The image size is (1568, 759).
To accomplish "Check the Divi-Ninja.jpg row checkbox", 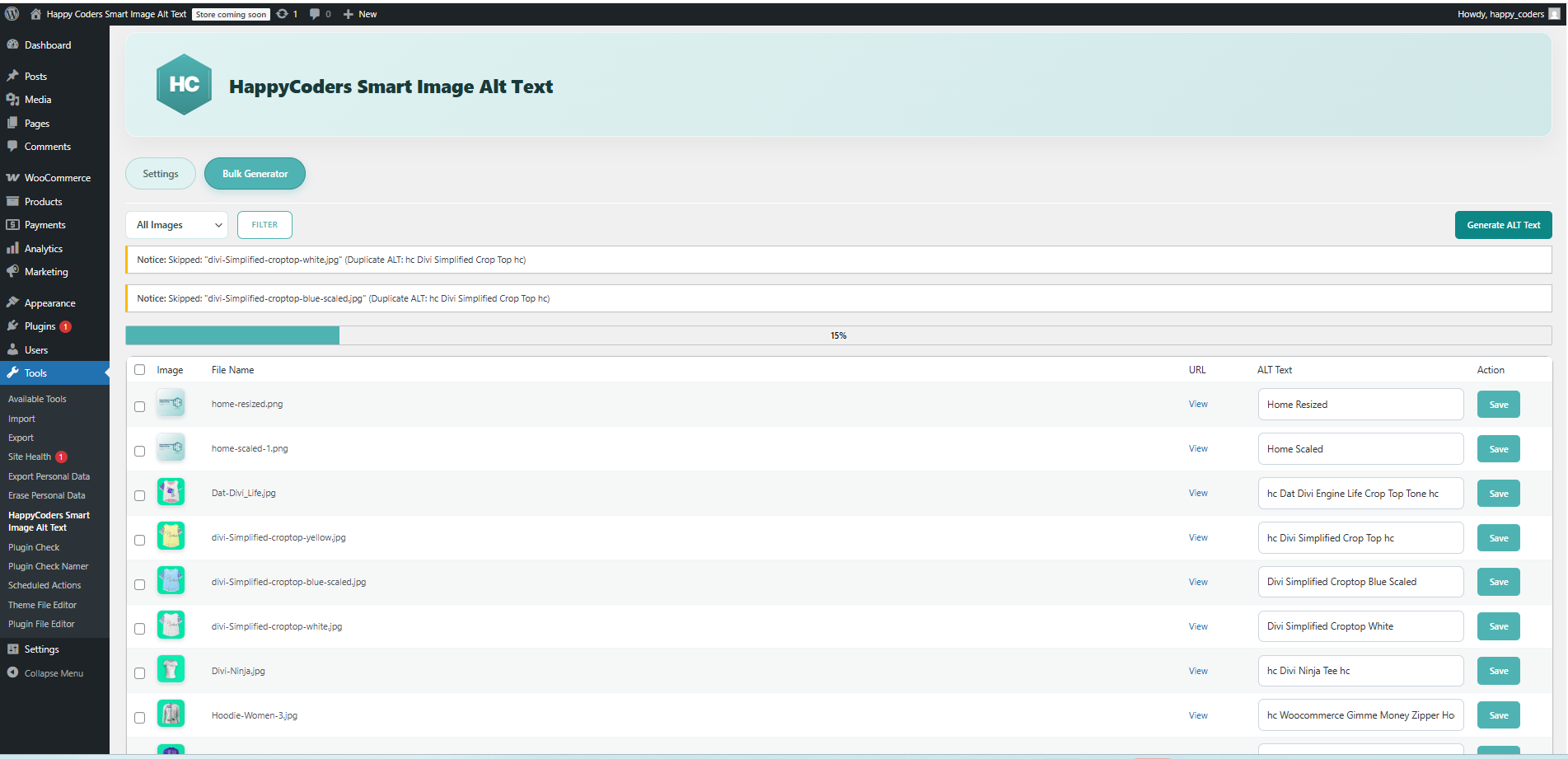I will [x=139, y=672].
